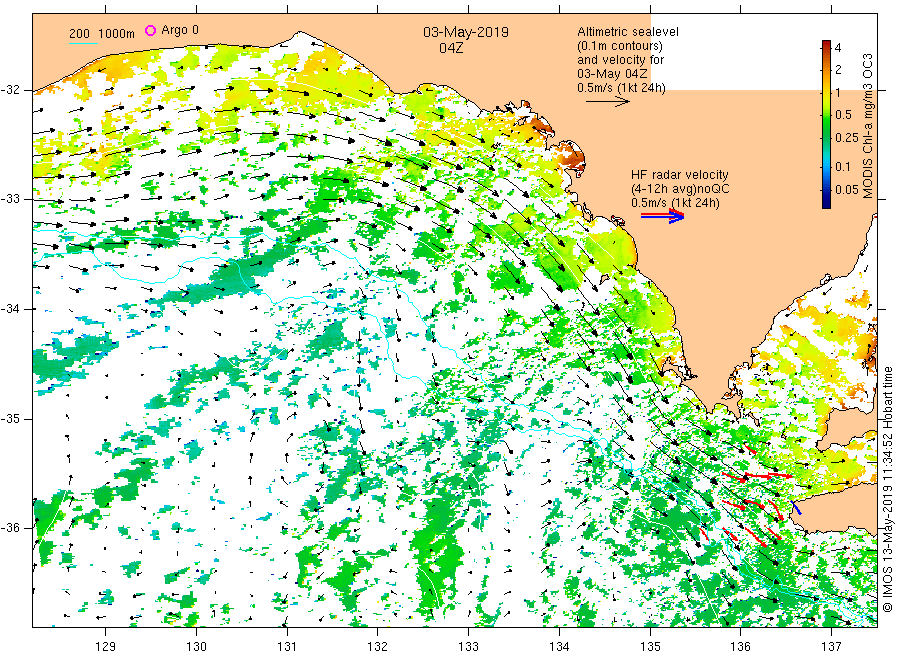900x660 pixels.
Task: Click the longitude label 137
Action: click(831, 647)
